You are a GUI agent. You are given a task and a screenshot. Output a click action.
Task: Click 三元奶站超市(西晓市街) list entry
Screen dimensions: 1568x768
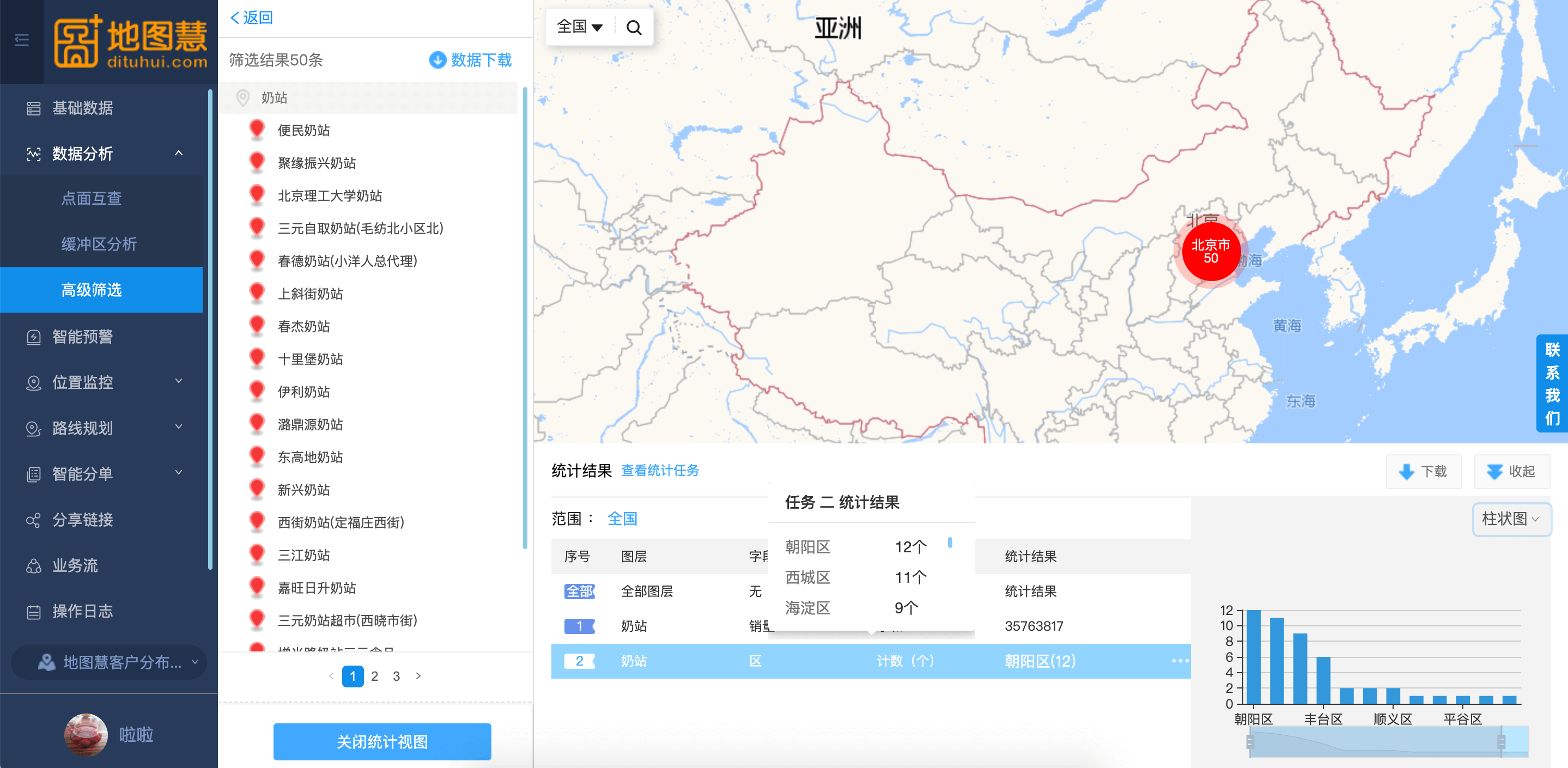pos(348,621)
